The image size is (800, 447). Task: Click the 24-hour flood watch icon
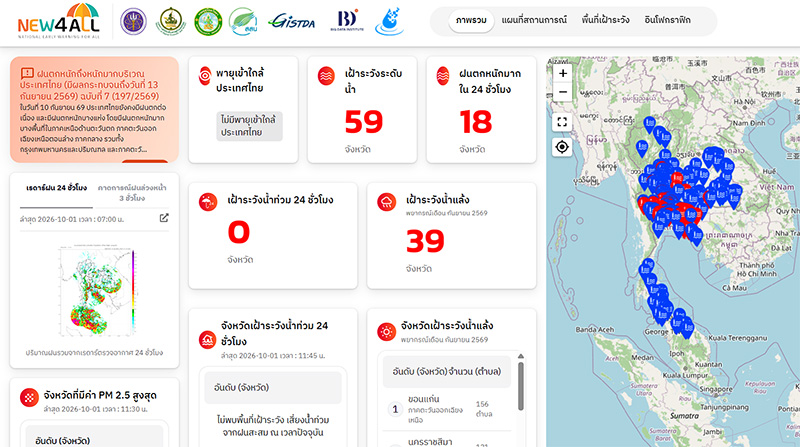click(x=208, y=202)
